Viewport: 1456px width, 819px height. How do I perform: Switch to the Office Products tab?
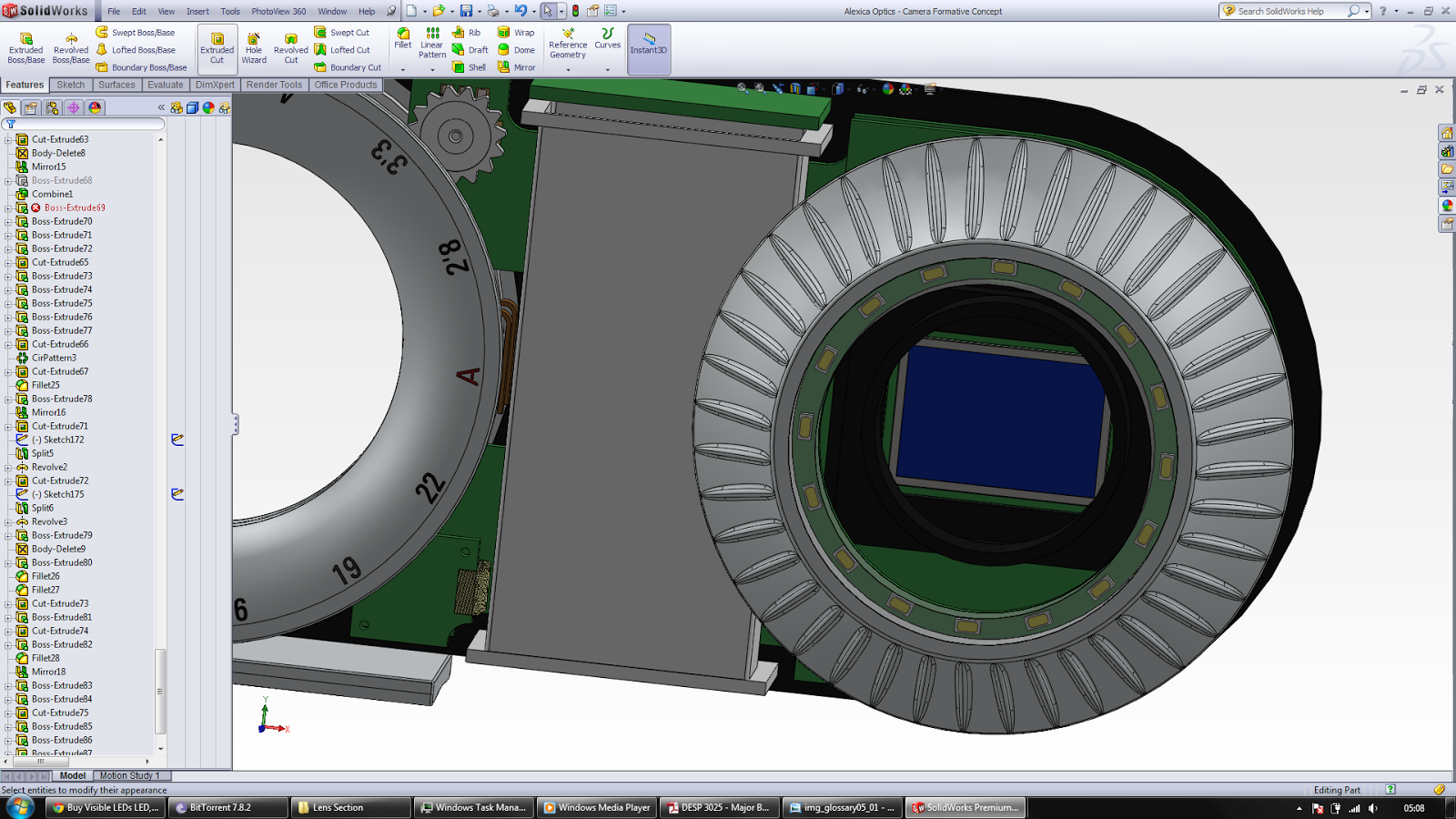click(346, 85)
